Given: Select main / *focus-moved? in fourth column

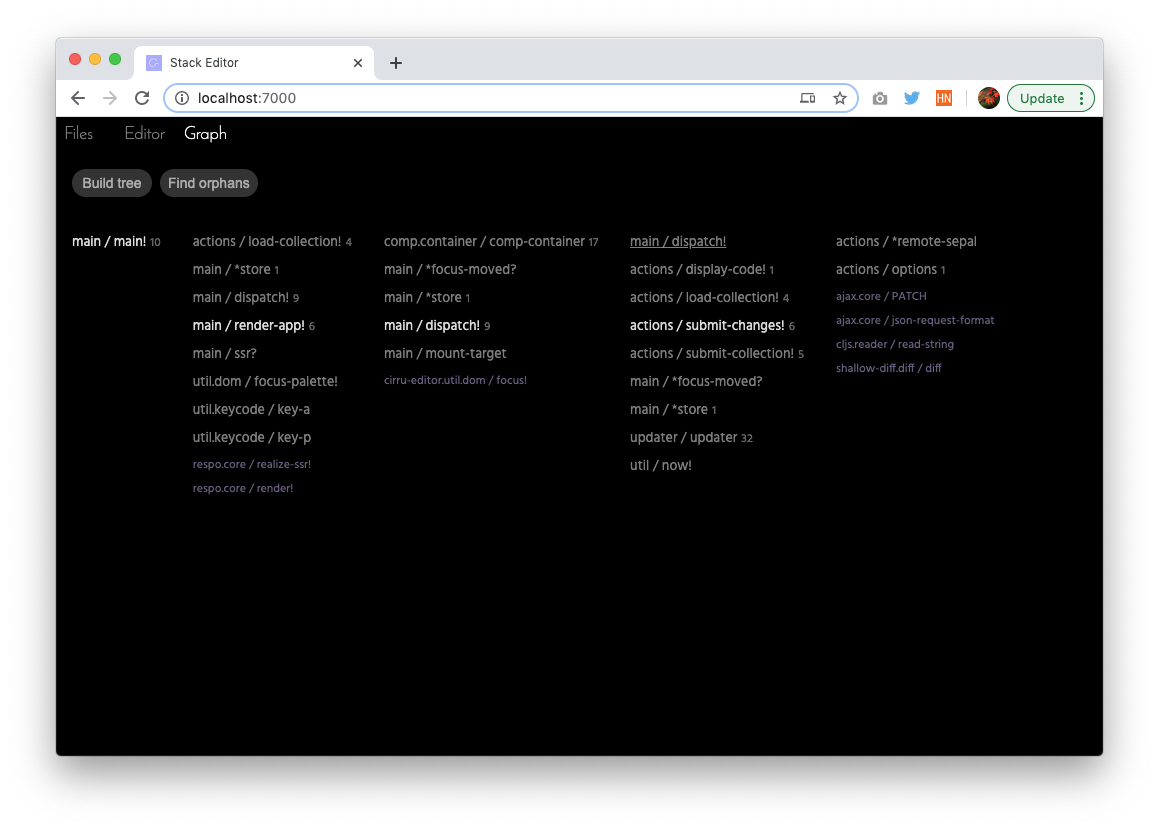Looking at the screenshot, I should (x=696, y=381).
